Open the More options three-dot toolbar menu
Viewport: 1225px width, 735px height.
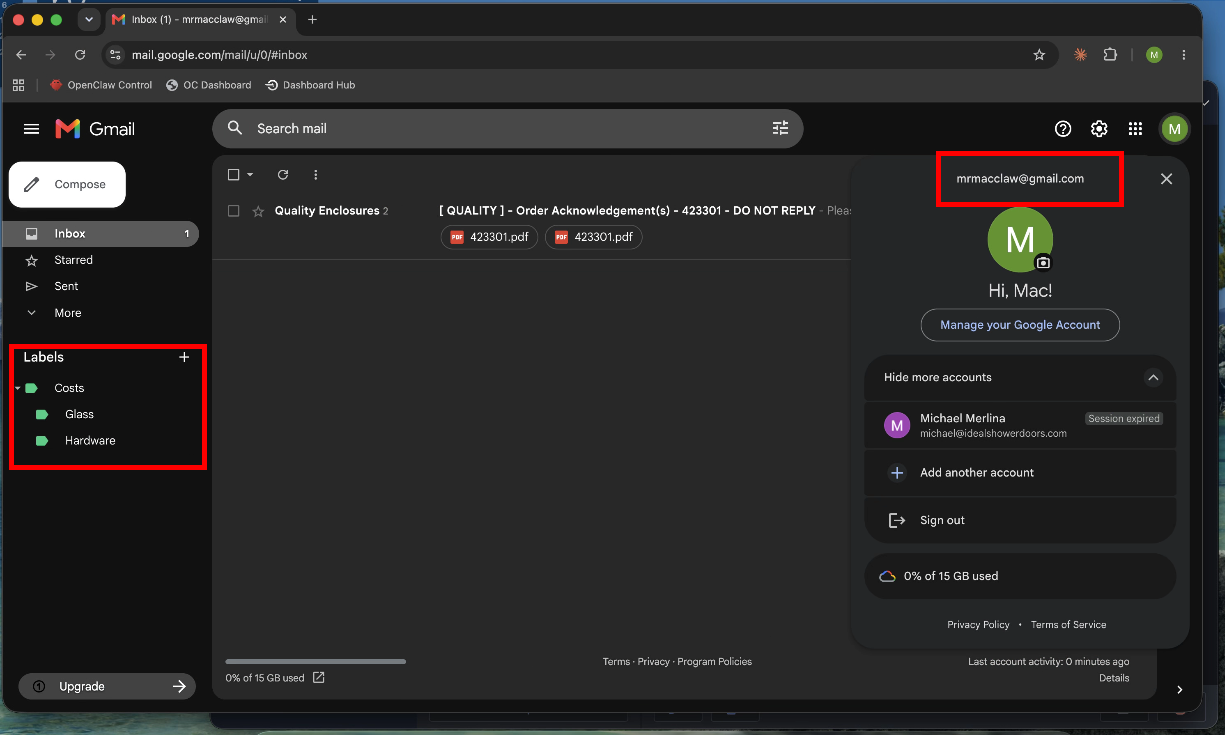coord(316,175)
